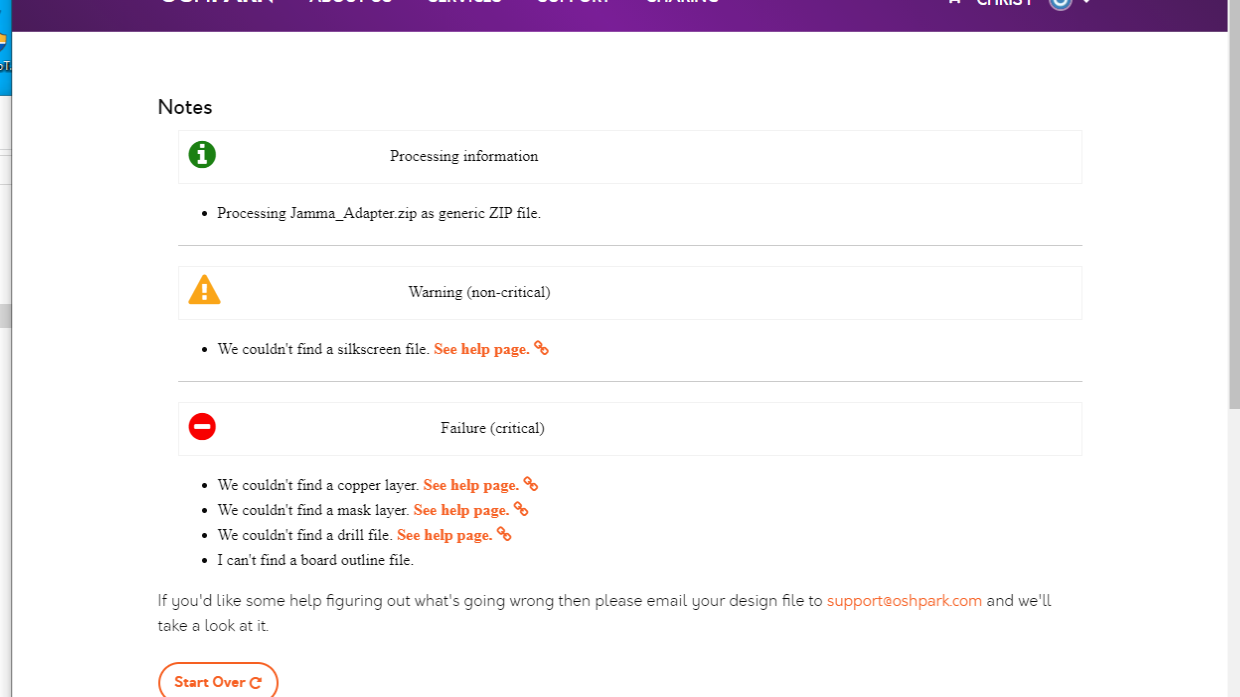Click the "We couldn't find a drill file." text
This screenshot has width=1240, height=697.
tap(305, 535)
